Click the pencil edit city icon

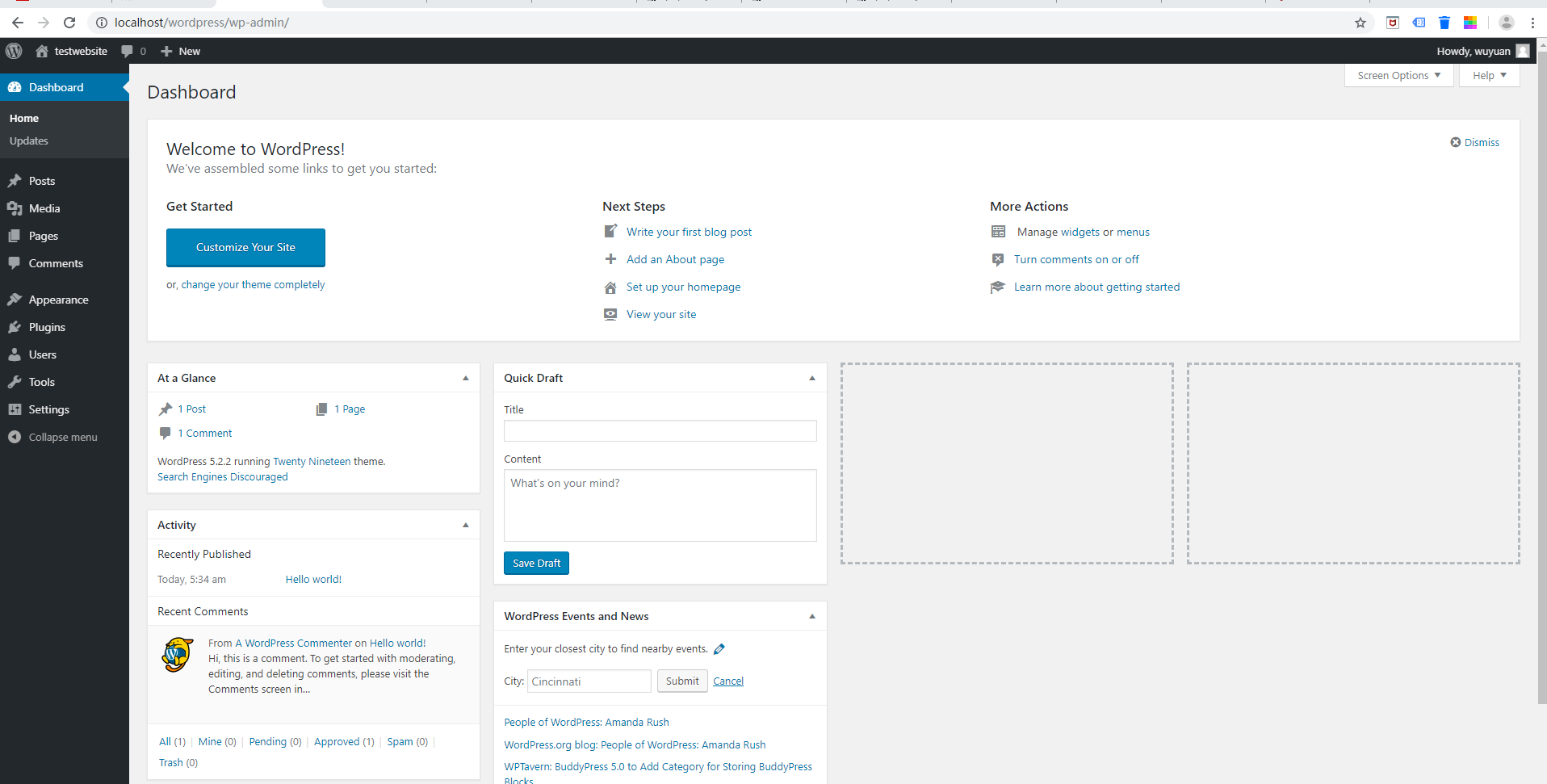coord(719,649)
